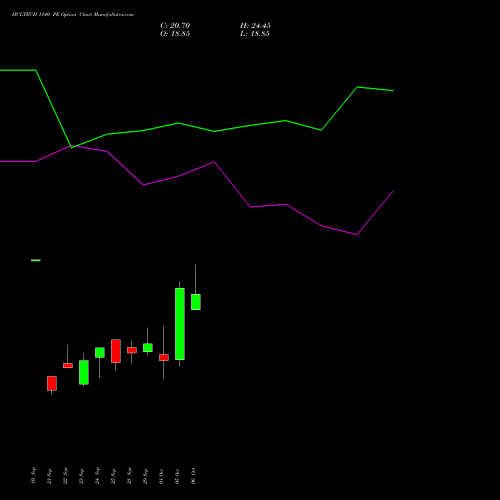Select the '01 Oct' date axis label
This screenshot has width=500, height=500.
coord(161,476)
